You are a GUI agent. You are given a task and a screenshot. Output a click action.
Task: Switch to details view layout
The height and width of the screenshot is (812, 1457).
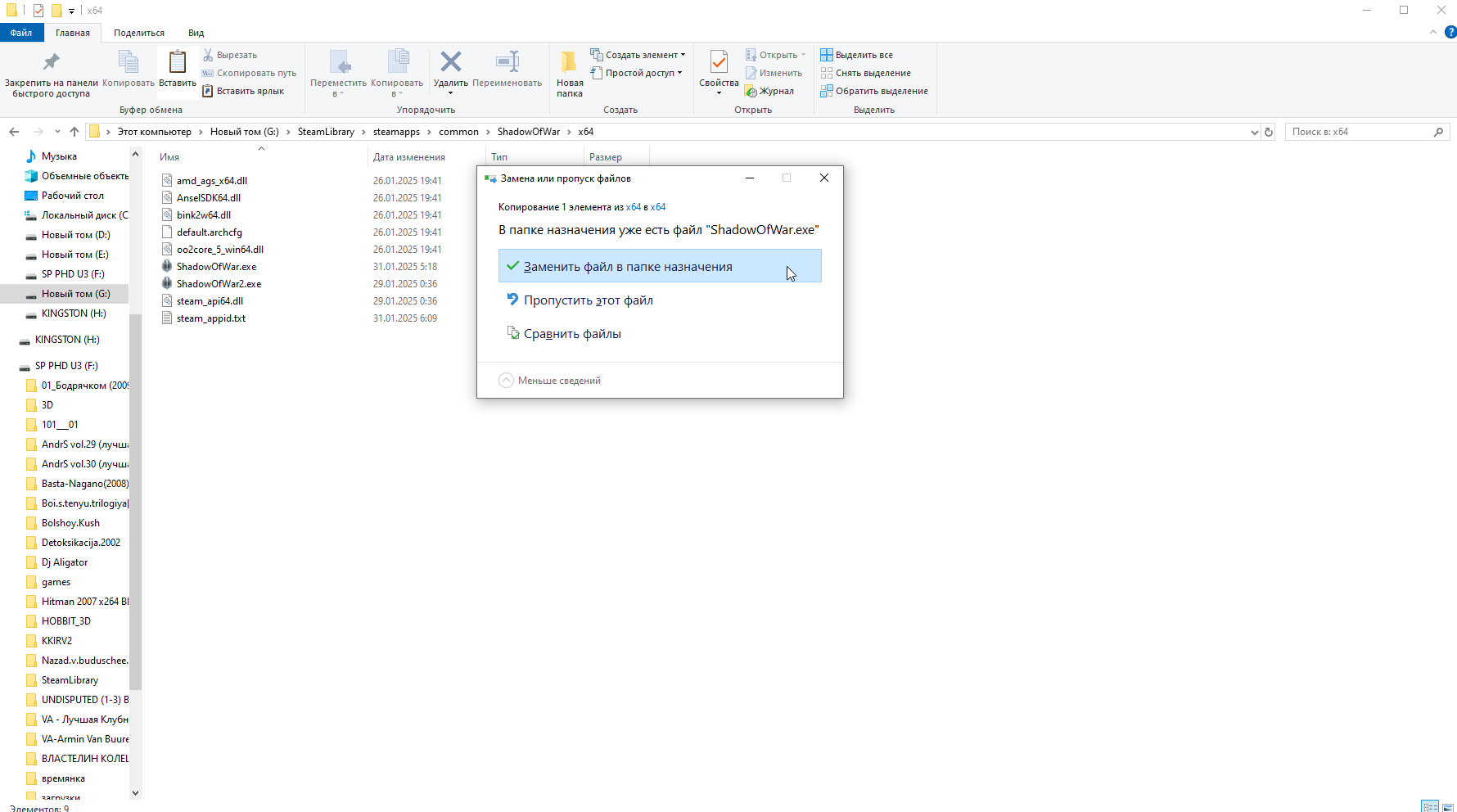(x=1430, y=806)
